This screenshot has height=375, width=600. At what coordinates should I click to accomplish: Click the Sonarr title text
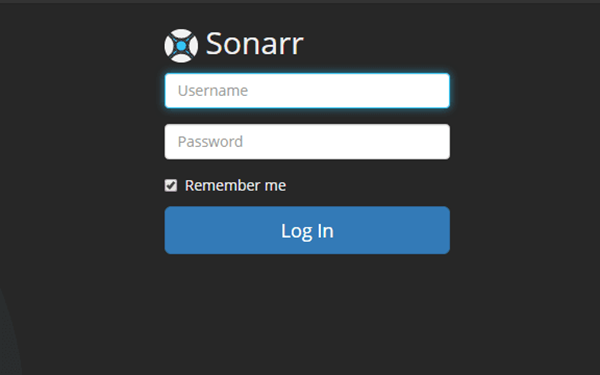tap(255, 44)
